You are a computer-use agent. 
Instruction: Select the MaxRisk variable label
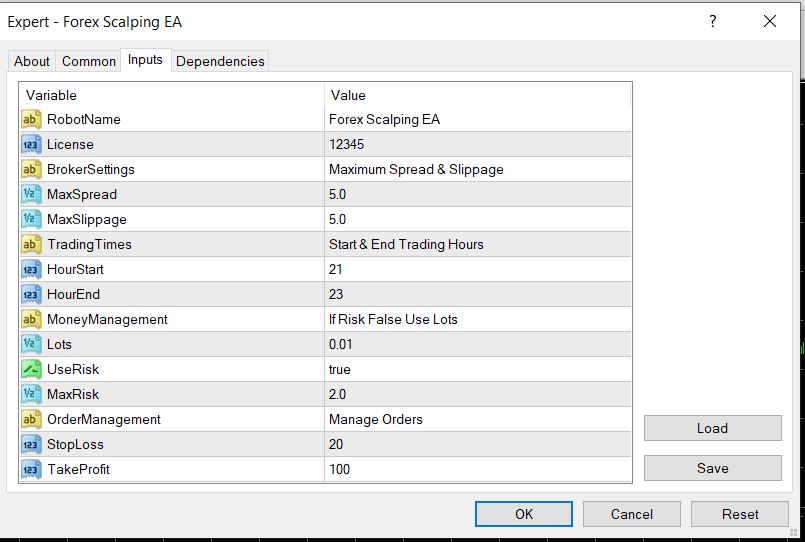(73, 394)
